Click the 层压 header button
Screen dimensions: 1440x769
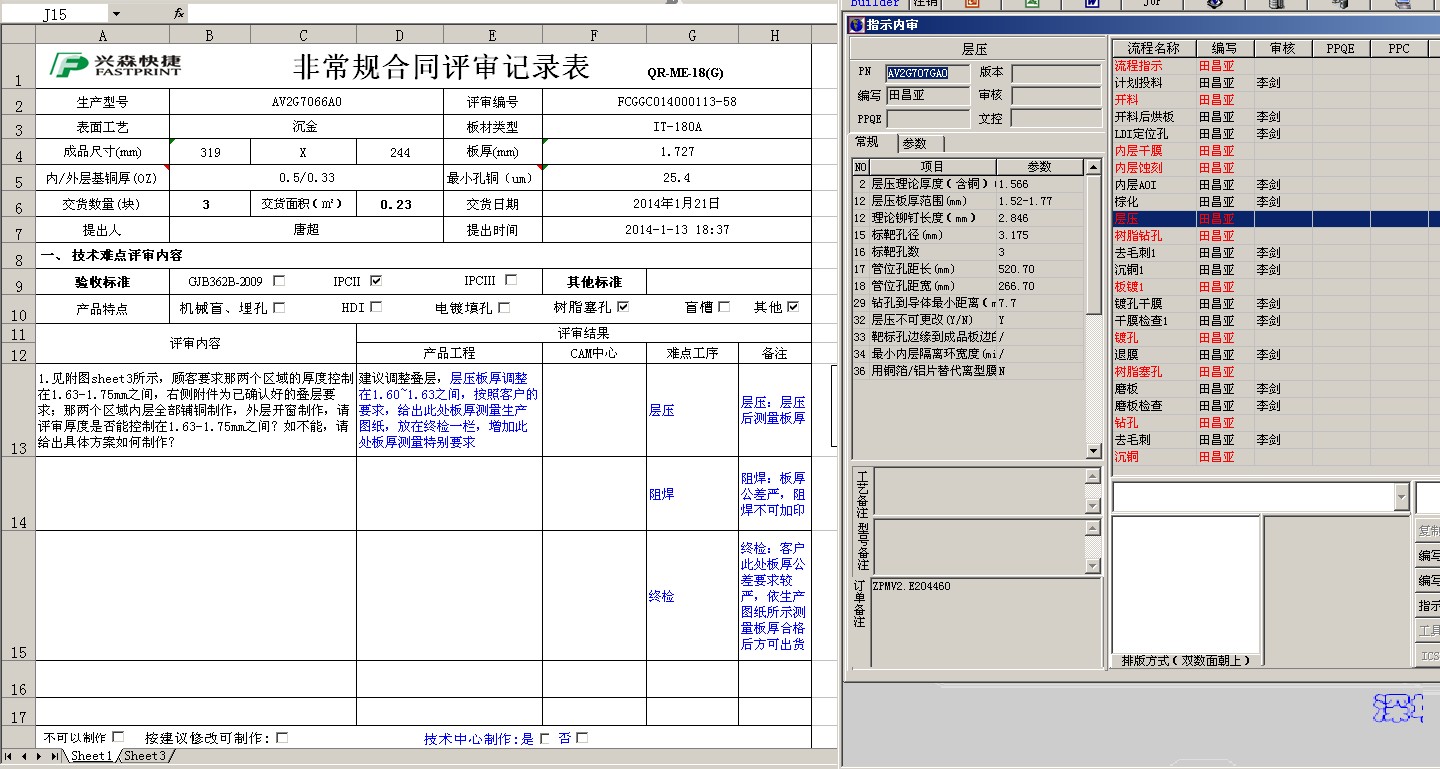pyautogui.click(x=975, y=49)
